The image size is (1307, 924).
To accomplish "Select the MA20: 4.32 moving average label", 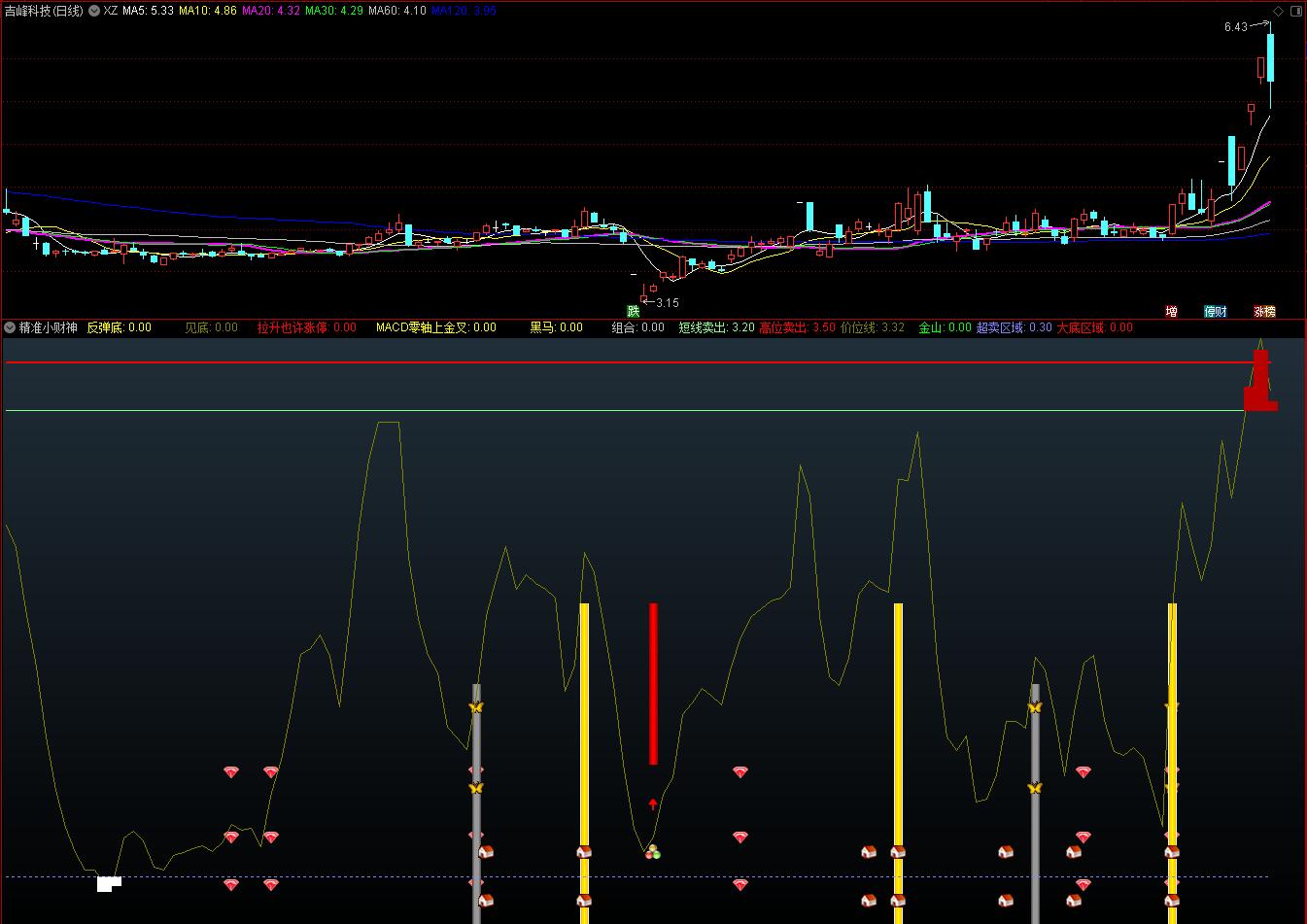I will click(x=270, y=11).
